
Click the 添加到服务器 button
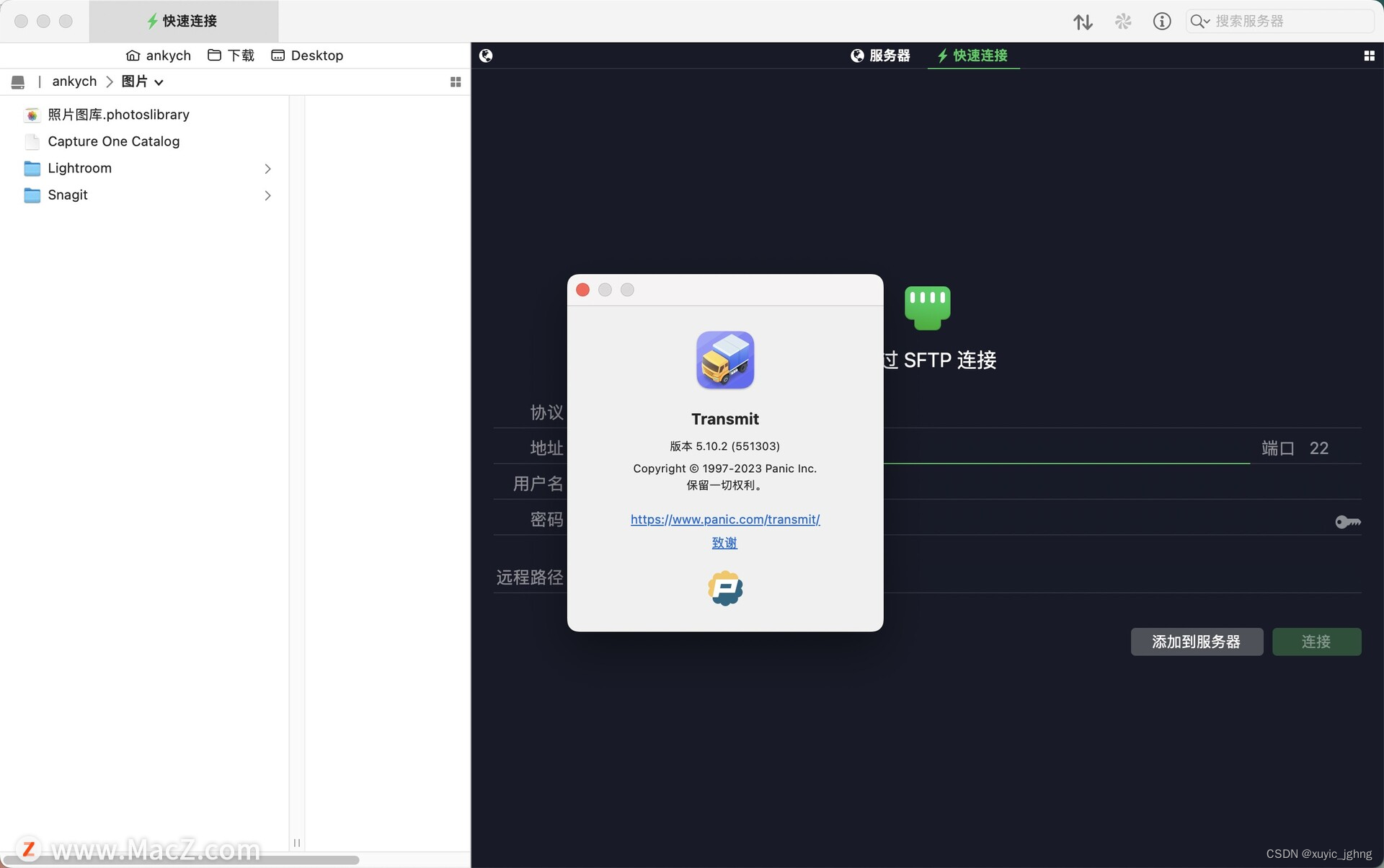click(1197, 642)
